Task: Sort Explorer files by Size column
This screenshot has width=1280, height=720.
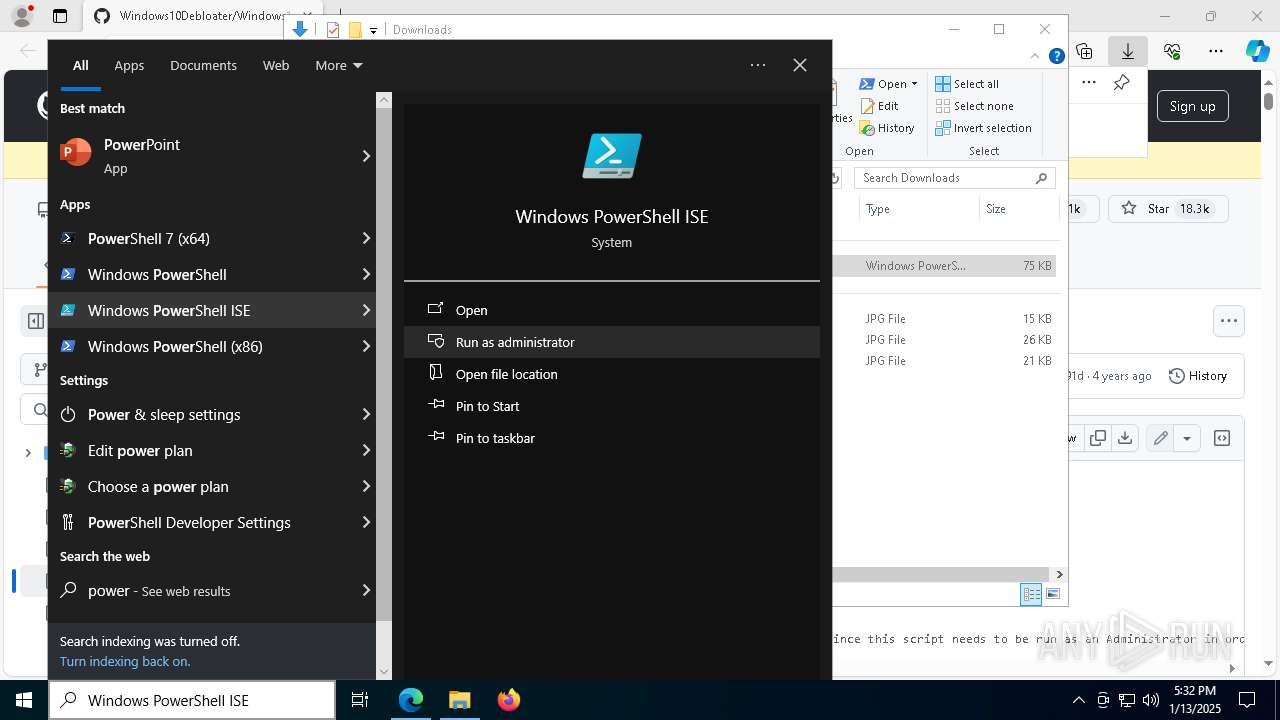Action: pyautogui.click(x=1018, y=209)
